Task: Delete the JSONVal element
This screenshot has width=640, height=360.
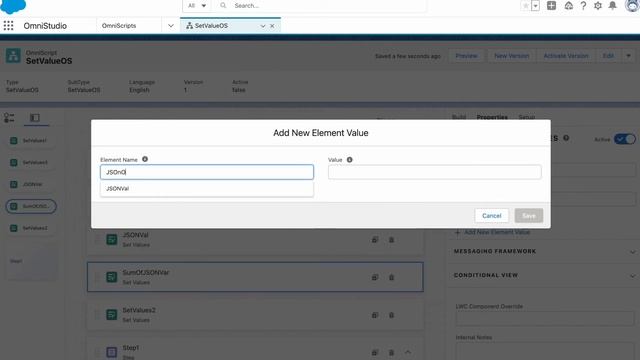Action: pyautogui.click(x=391, y=240)
